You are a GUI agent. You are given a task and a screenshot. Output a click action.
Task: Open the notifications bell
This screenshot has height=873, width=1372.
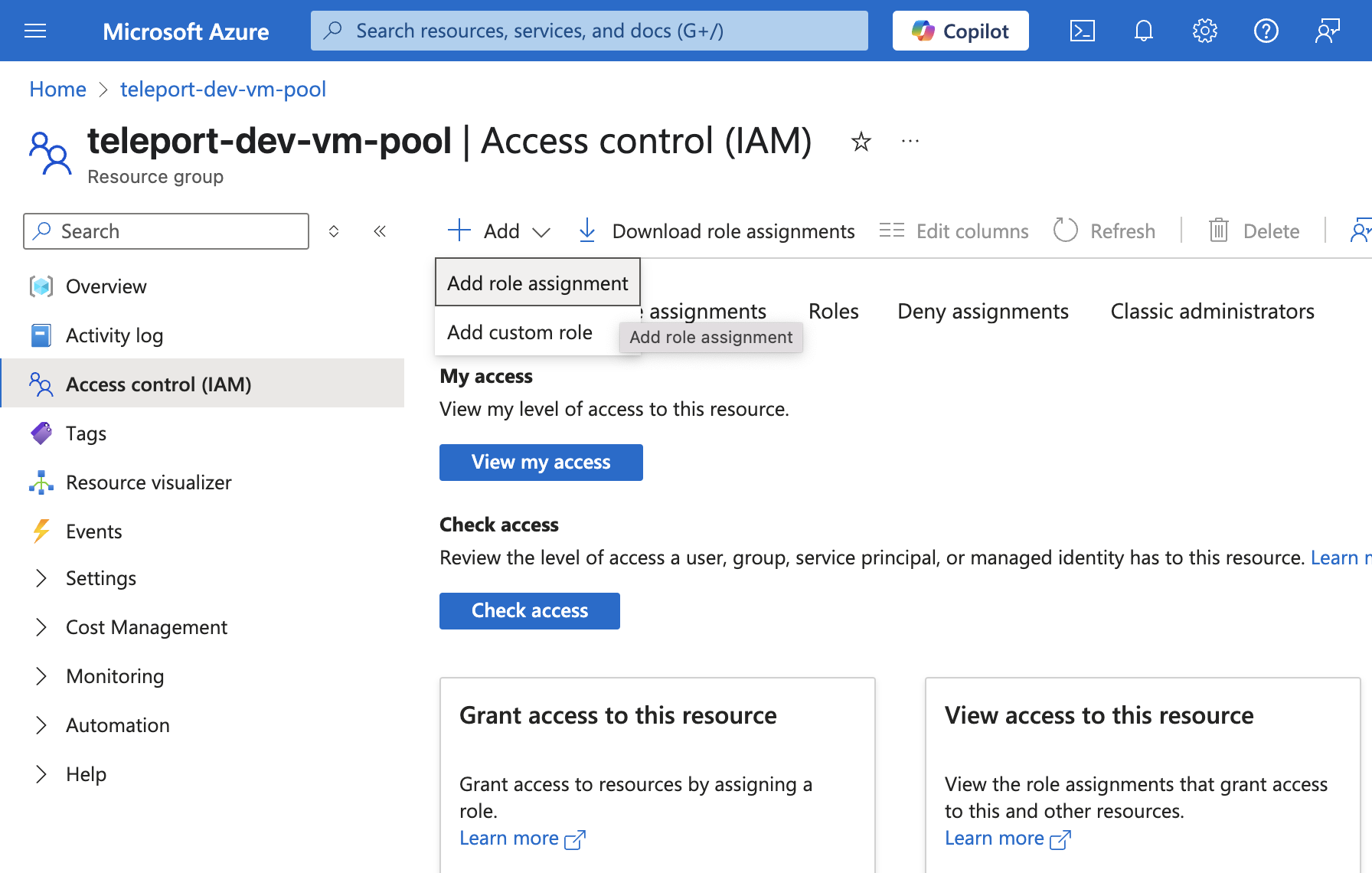(1143, 31)
